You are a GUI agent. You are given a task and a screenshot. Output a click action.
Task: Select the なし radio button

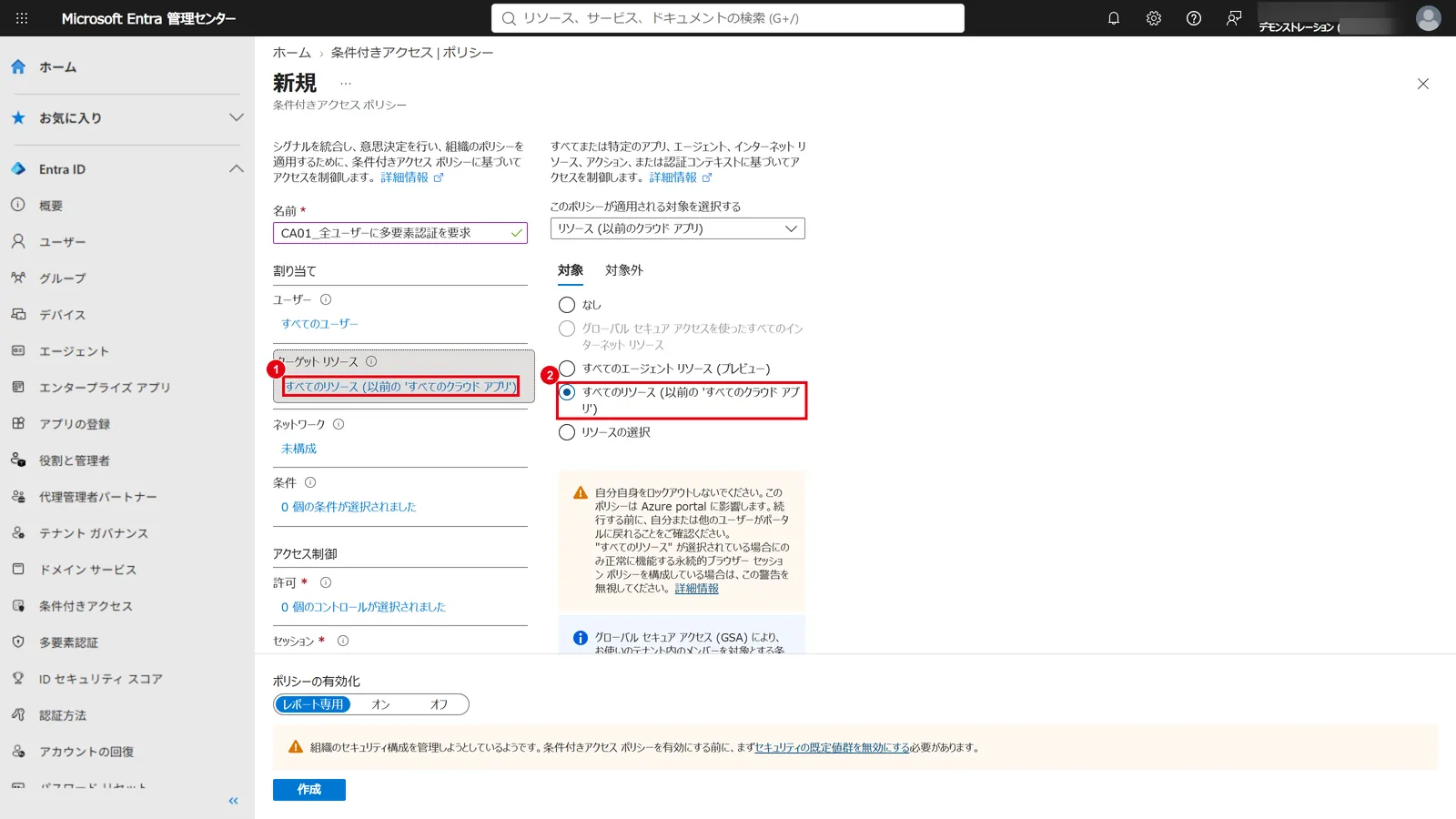[567, 305]
